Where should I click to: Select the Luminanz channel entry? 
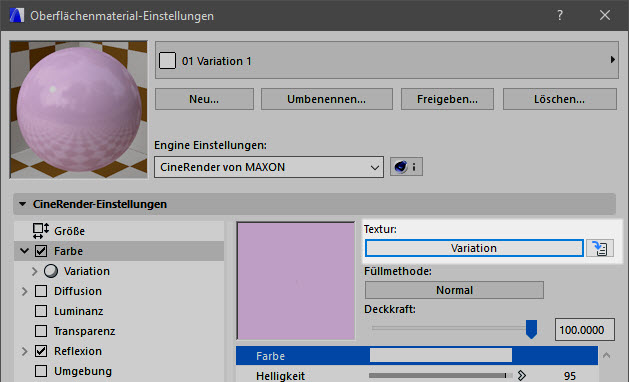pyautogui.click(x=79, y=311)
